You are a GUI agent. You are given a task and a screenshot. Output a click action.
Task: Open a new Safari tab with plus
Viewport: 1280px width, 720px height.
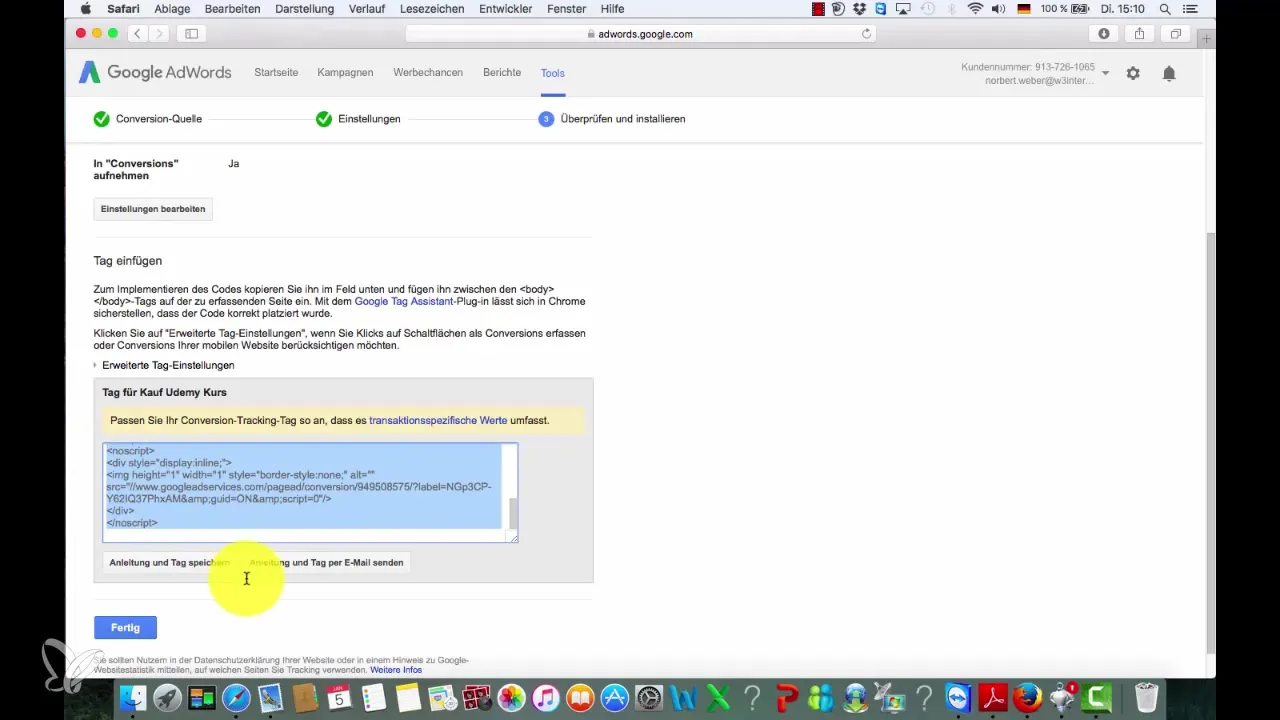click(1206, 38)
